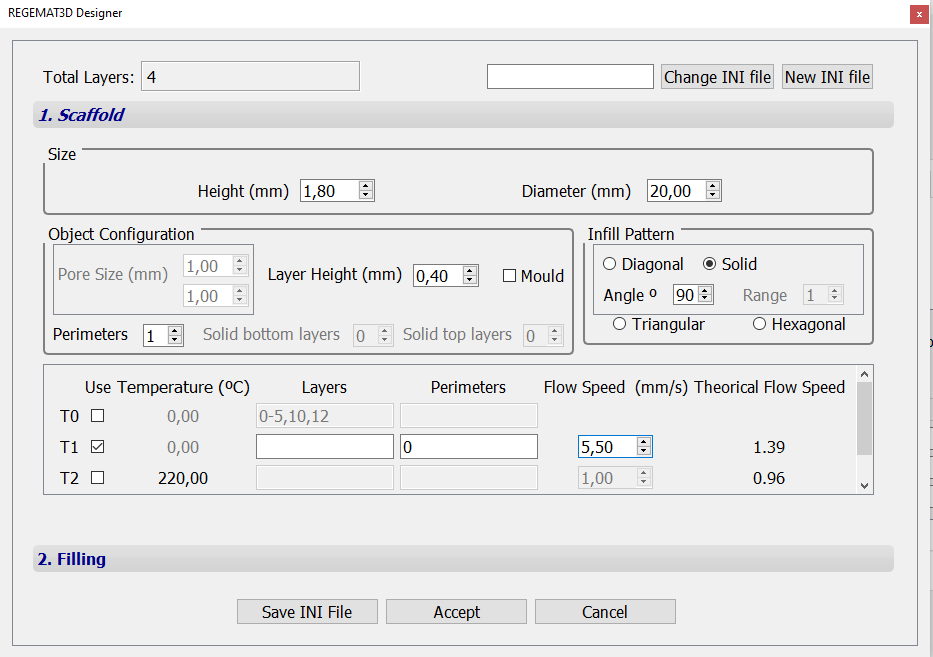933x657 pixels.
Task: Choose the Hexagonal infill pattern
Action: point(760,324)
